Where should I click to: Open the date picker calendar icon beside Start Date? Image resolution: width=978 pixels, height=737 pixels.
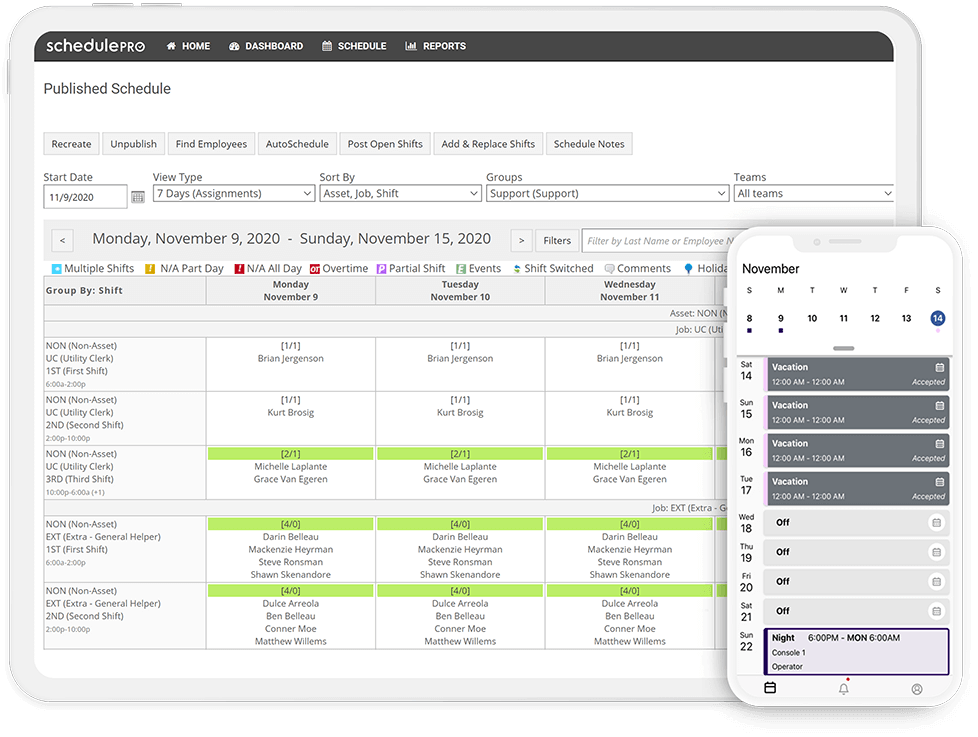[138, 197]
